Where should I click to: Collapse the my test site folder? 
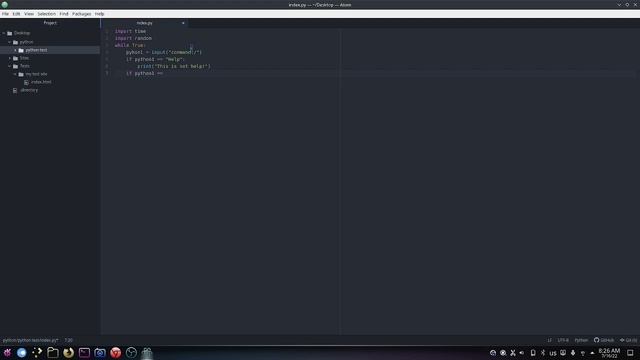[x=16, y=74]
